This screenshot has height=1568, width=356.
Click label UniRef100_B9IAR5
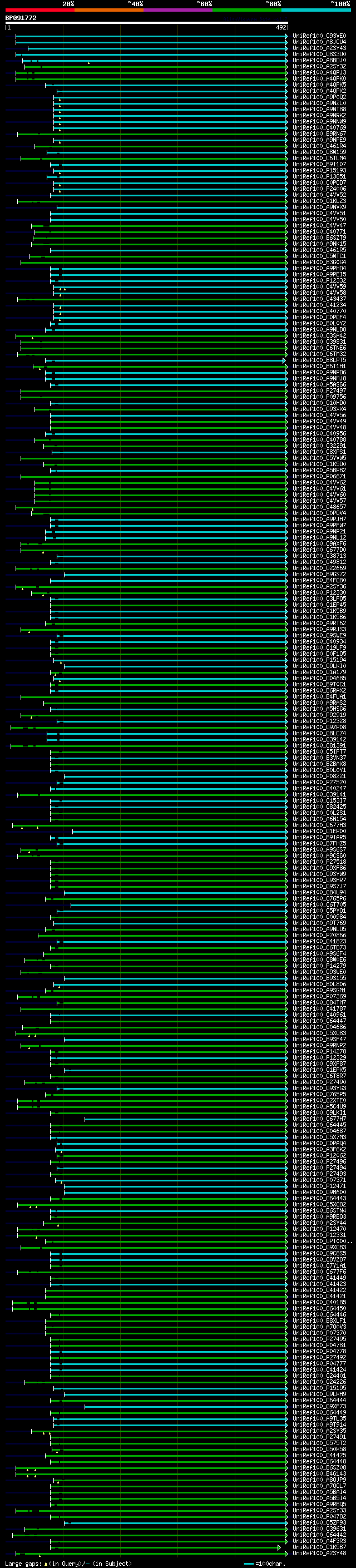point(319,838)
